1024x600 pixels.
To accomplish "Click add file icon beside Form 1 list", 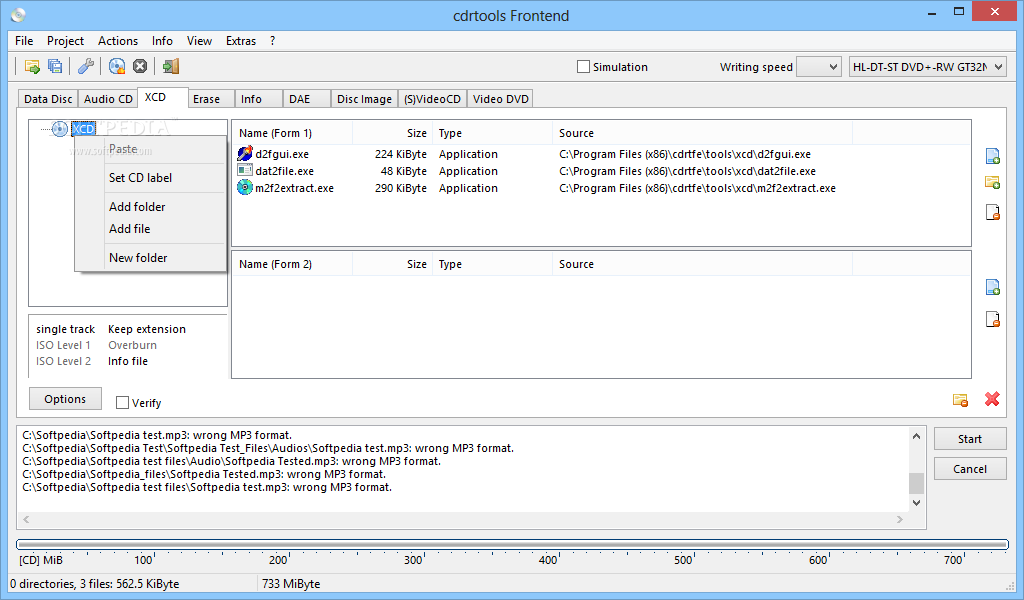I will click(x=992, y=156).
